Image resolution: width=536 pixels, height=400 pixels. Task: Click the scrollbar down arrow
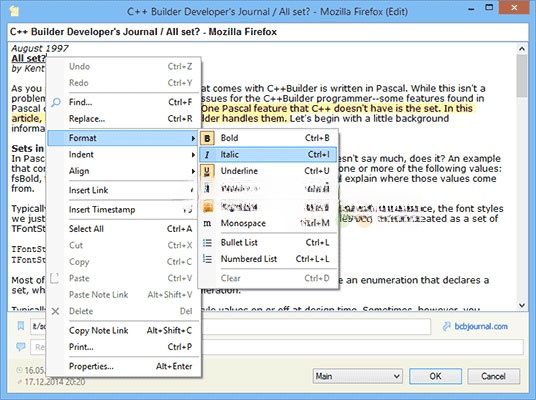pyautogui.click(x=522, y=305)
